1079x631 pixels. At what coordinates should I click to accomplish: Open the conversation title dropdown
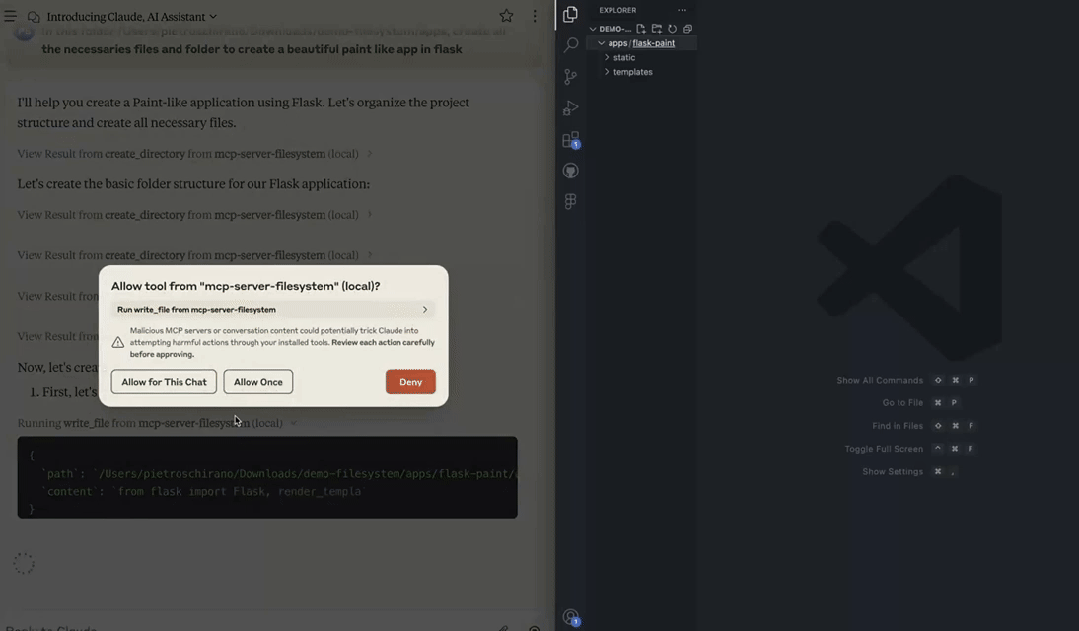coord(213,17)
